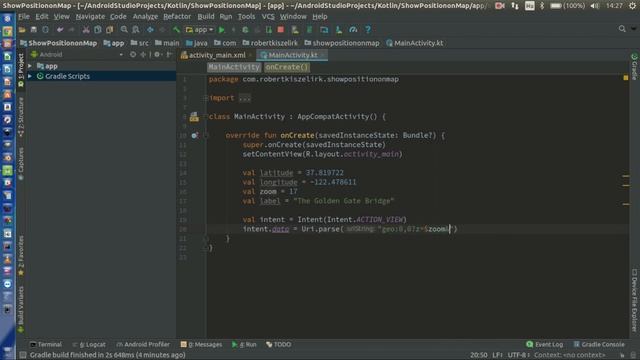The image size is (640, 360).
Task: Open the Project panel settings gear
Action: pos(157,54)
